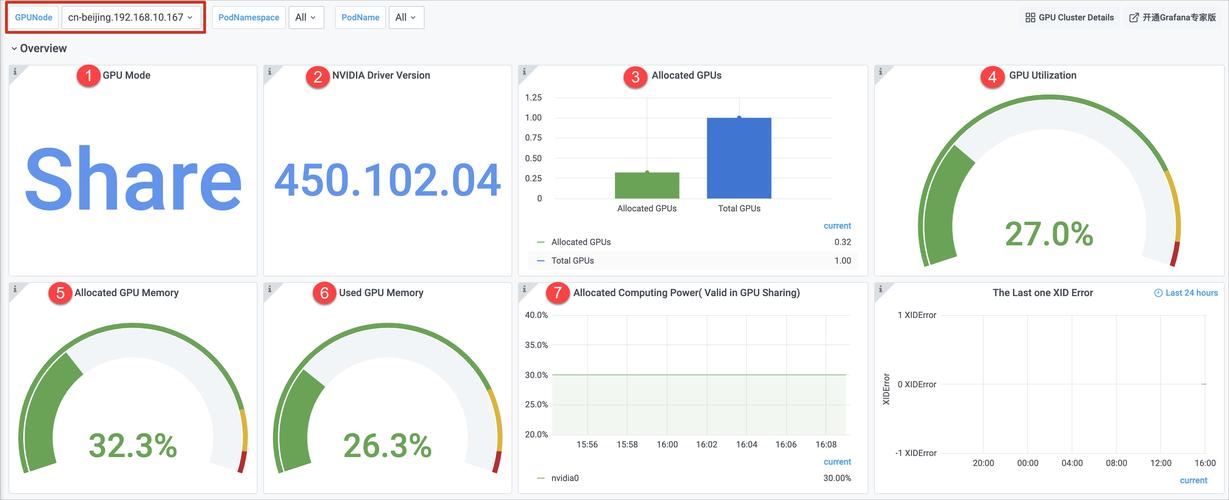
Task: Click the GPUNode variable label
Action: tap(34, 17)
